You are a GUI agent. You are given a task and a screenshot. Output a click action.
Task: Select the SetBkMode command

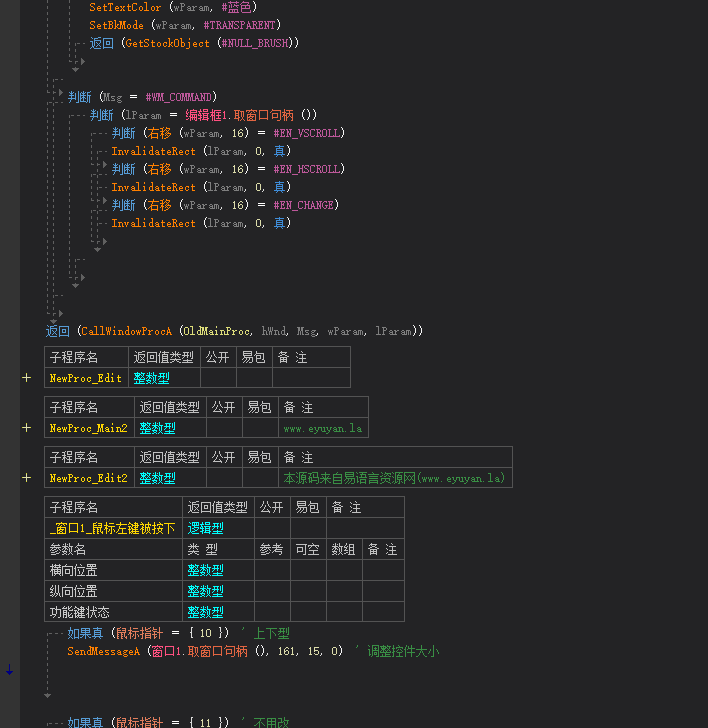tap(116, 25)
